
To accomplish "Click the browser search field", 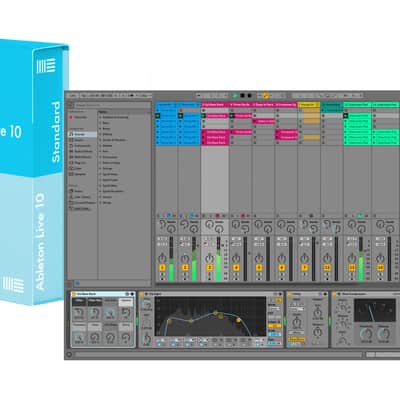I will coord(113,105).
